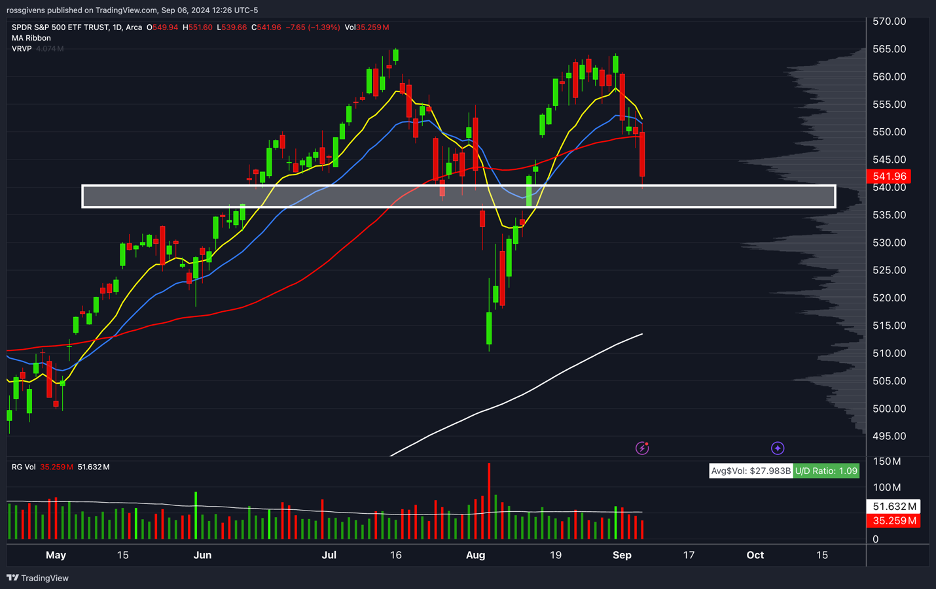The width and height of the screenshot is (936, 590).
Task: Click the 17 date label after Sep
Action: (689, 555)
